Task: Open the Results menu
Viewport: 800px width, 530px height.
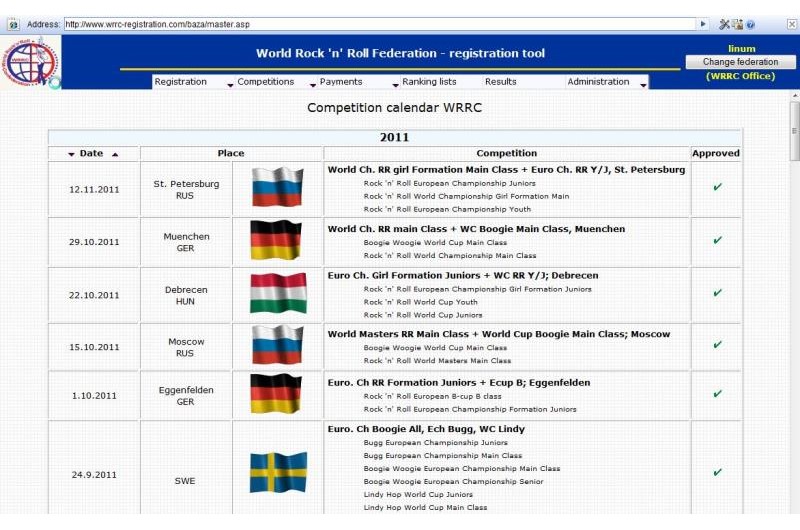Action: pos(500,82)
